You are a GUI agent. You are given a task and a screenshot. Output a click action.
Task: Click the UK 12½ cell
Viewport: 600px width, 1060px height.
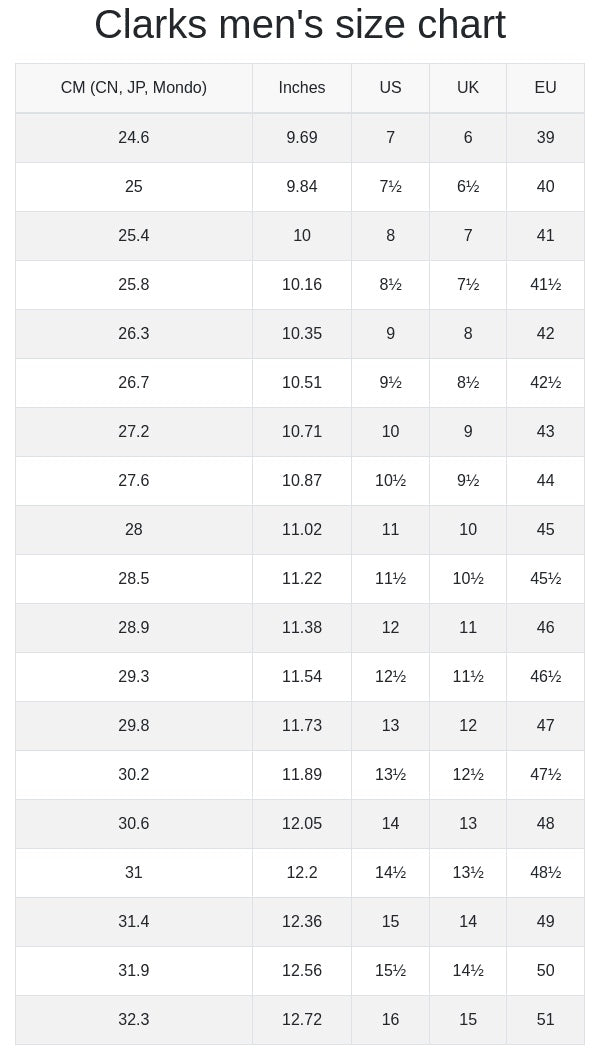coord(468,775)
